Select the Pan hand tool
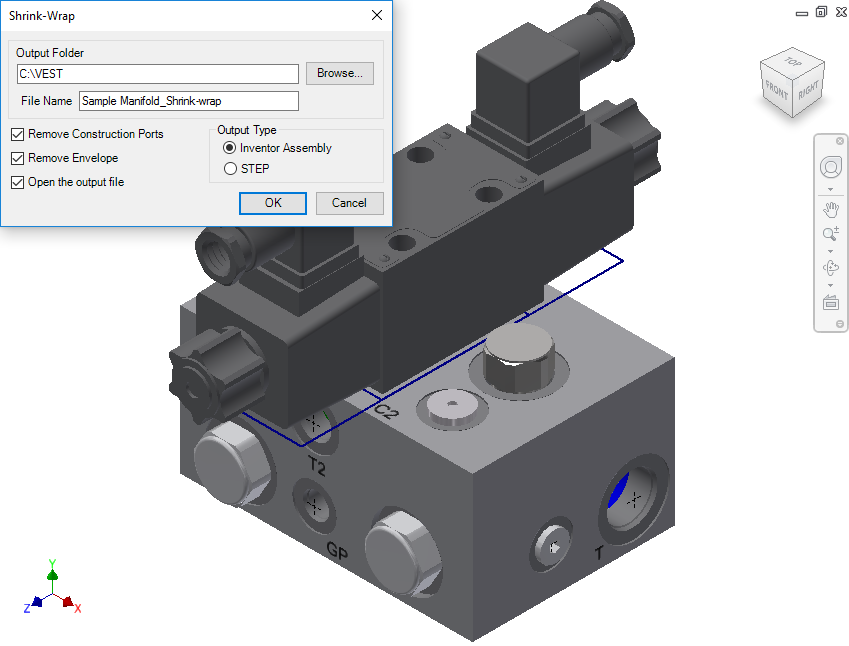Viewport: 849px width, 646px height. (830, 209)
